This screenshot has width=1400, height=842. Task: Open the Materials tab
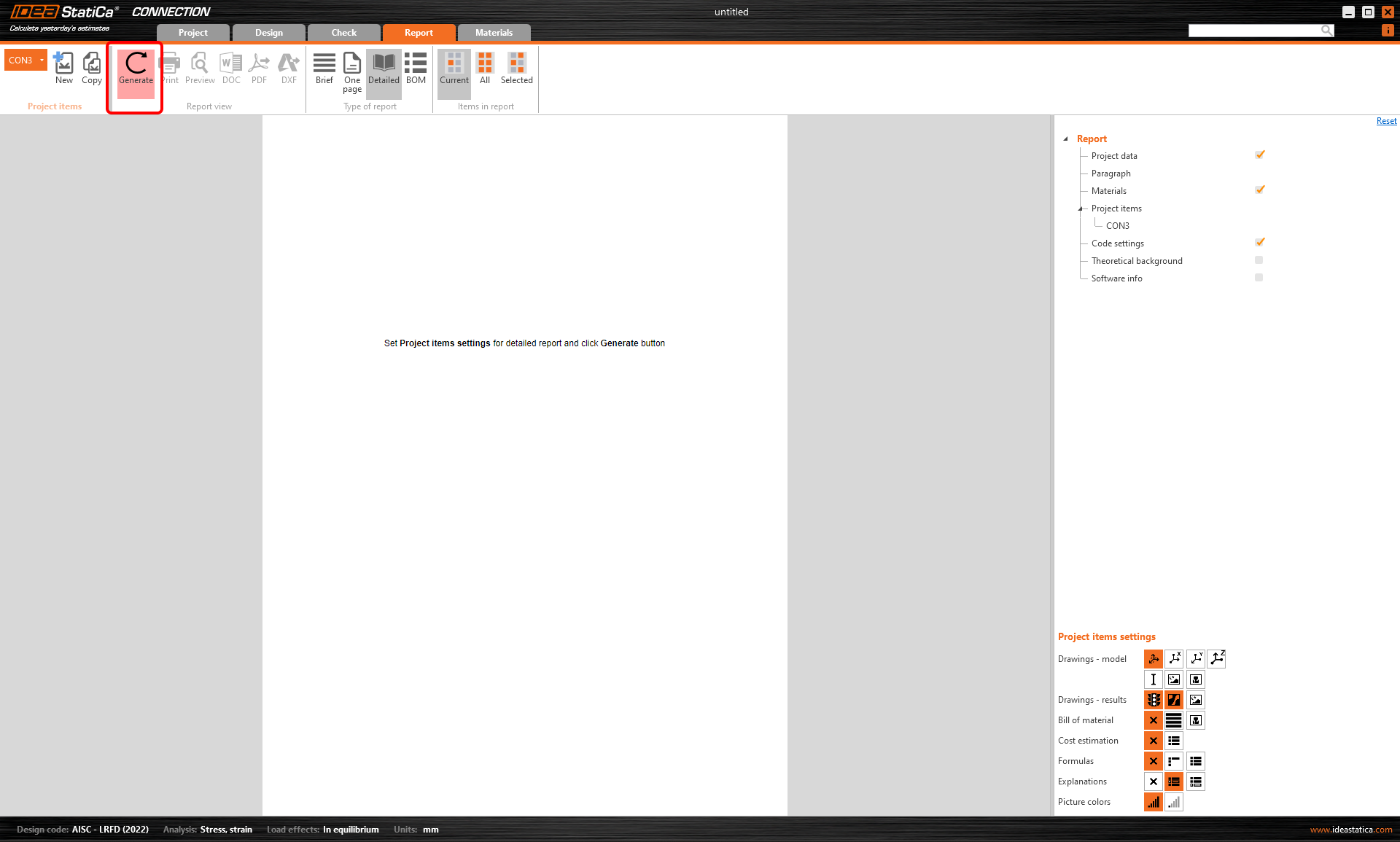pos(494,33)
